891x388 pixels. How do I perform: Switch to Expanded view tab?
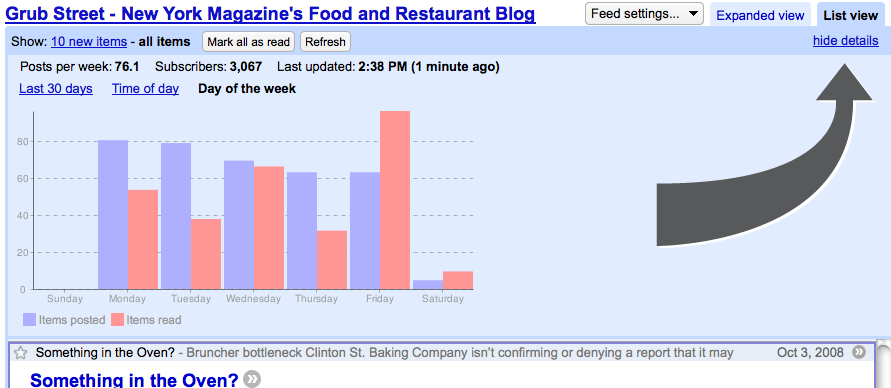(760, 15)
